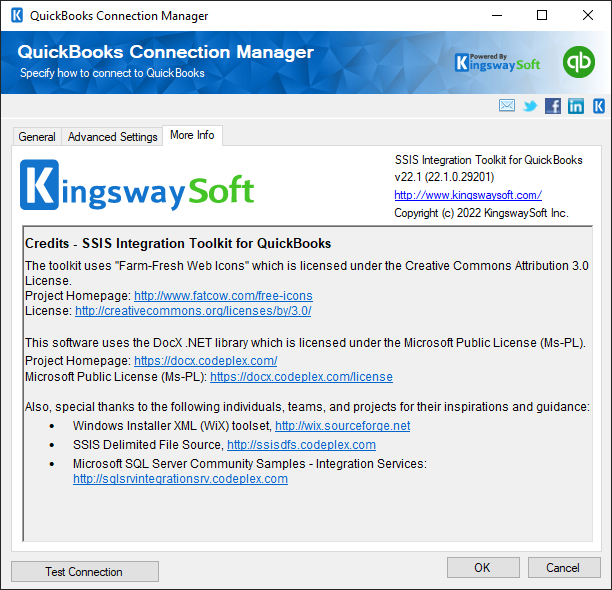Open the Facebook icon

553,106
